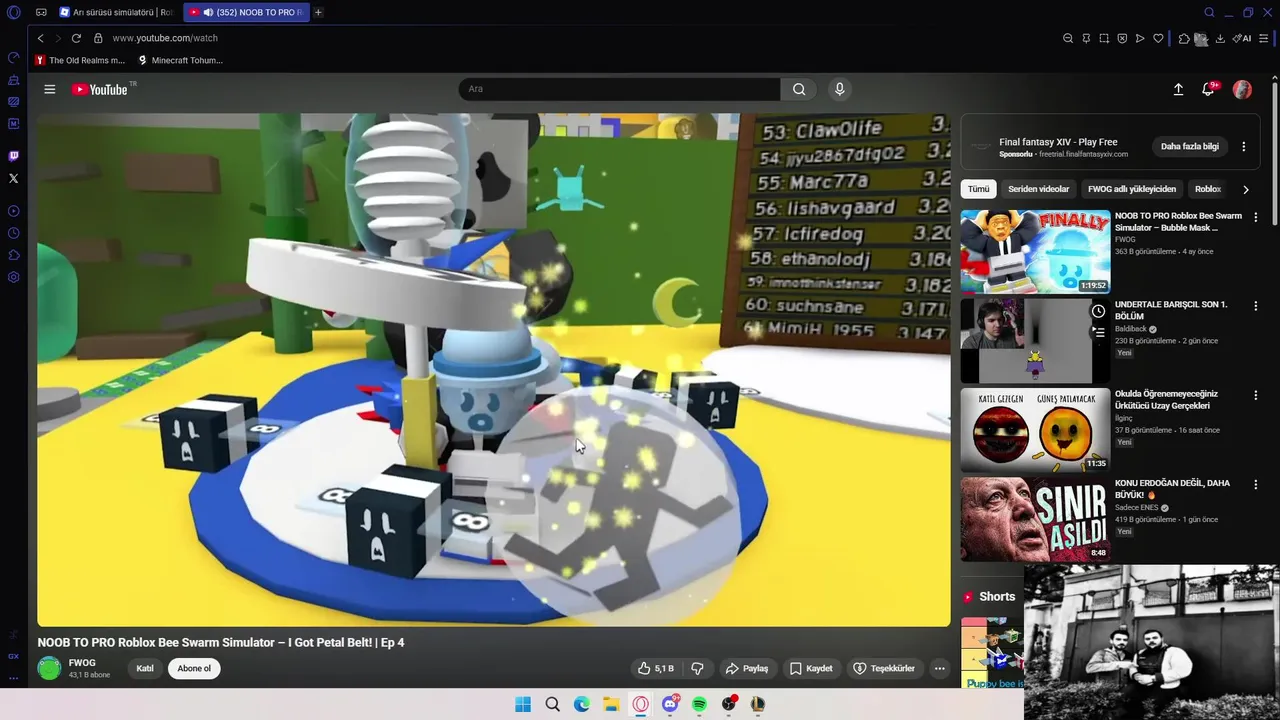Screen dimensions: 1280x720
Task: Open more options for Final Fantasy ad
Action: (x=1244, y=146)
